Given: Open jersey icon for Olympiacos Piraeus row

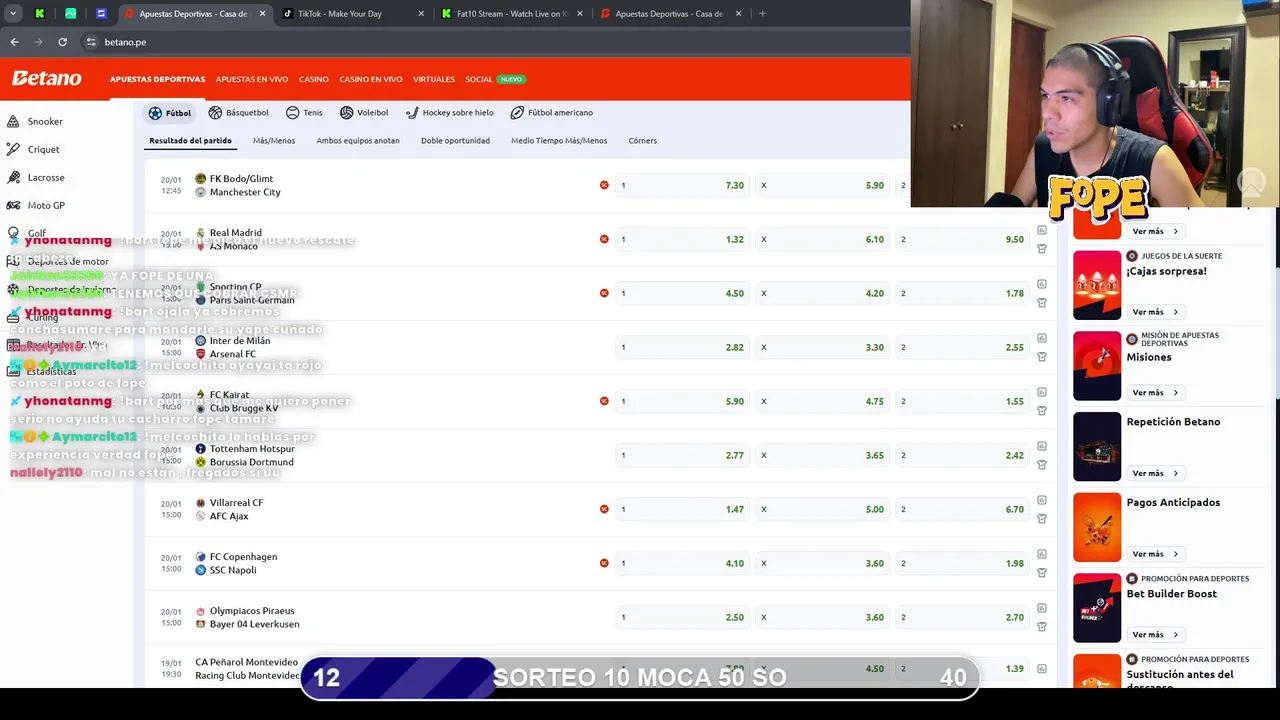Looking at the screenshot, I should [1042, 627].
